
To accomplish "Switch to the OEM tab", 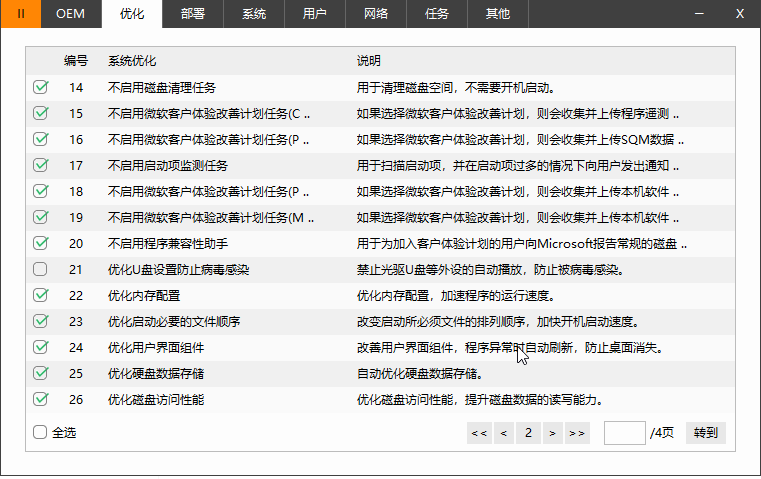I will 70,14.
